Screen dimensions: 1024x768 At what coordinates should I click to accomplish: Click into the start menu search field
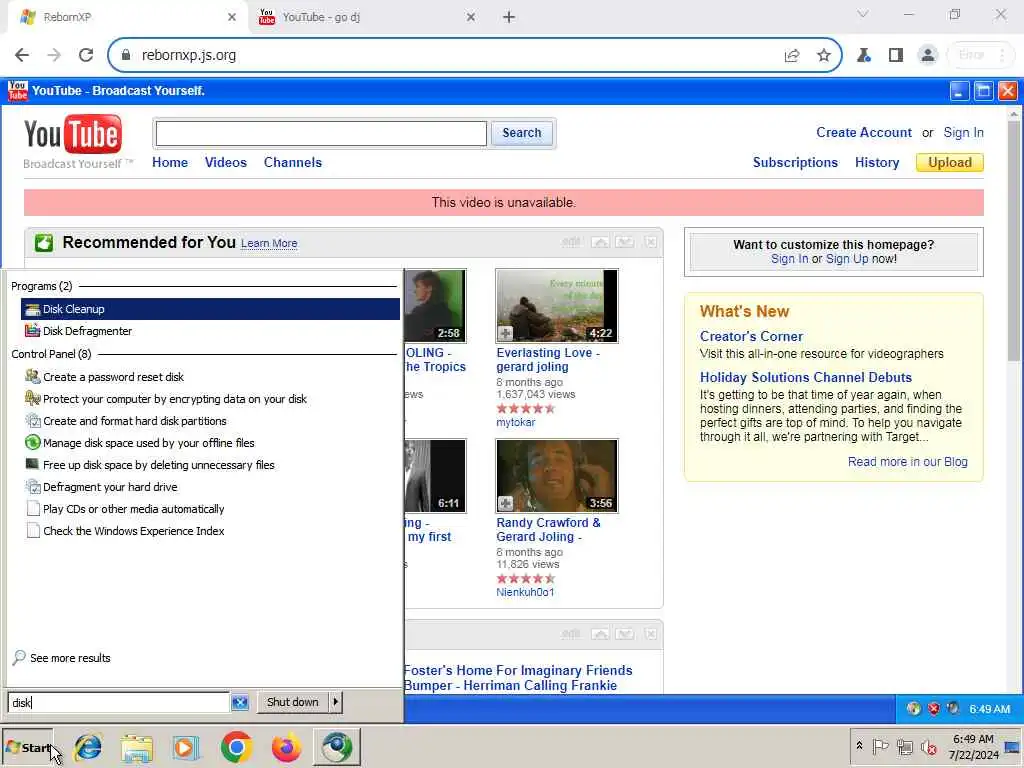tap(118, 702)
